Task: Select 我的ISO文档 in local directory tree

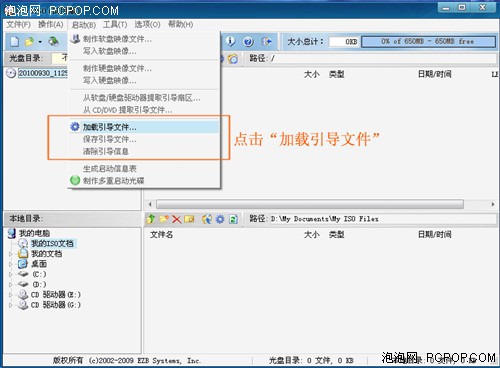Action: tap(52, 243)
